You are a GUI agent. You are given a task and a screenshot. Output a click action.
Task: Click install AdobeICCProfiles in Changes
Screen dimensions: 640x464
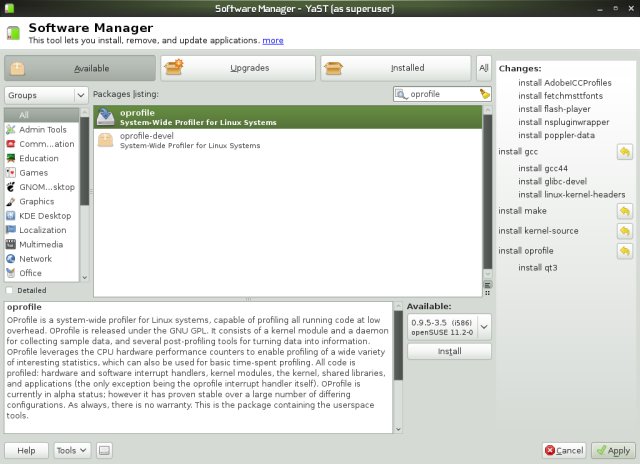tap(565, 83)
